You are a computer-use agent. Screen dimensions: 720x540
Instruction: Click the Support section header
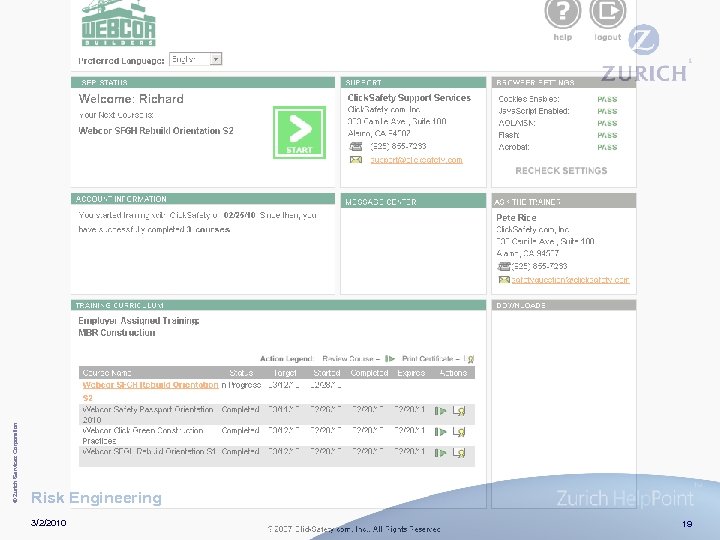point(413,82)
